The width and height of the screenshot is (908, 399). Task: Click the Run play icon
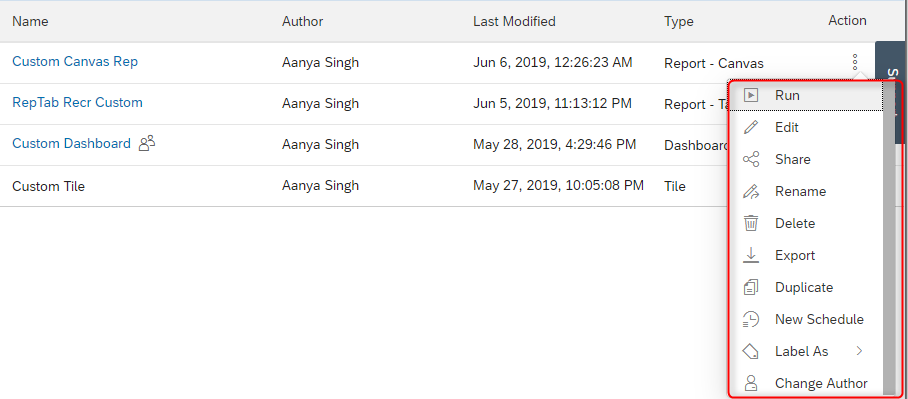[751, 95]
